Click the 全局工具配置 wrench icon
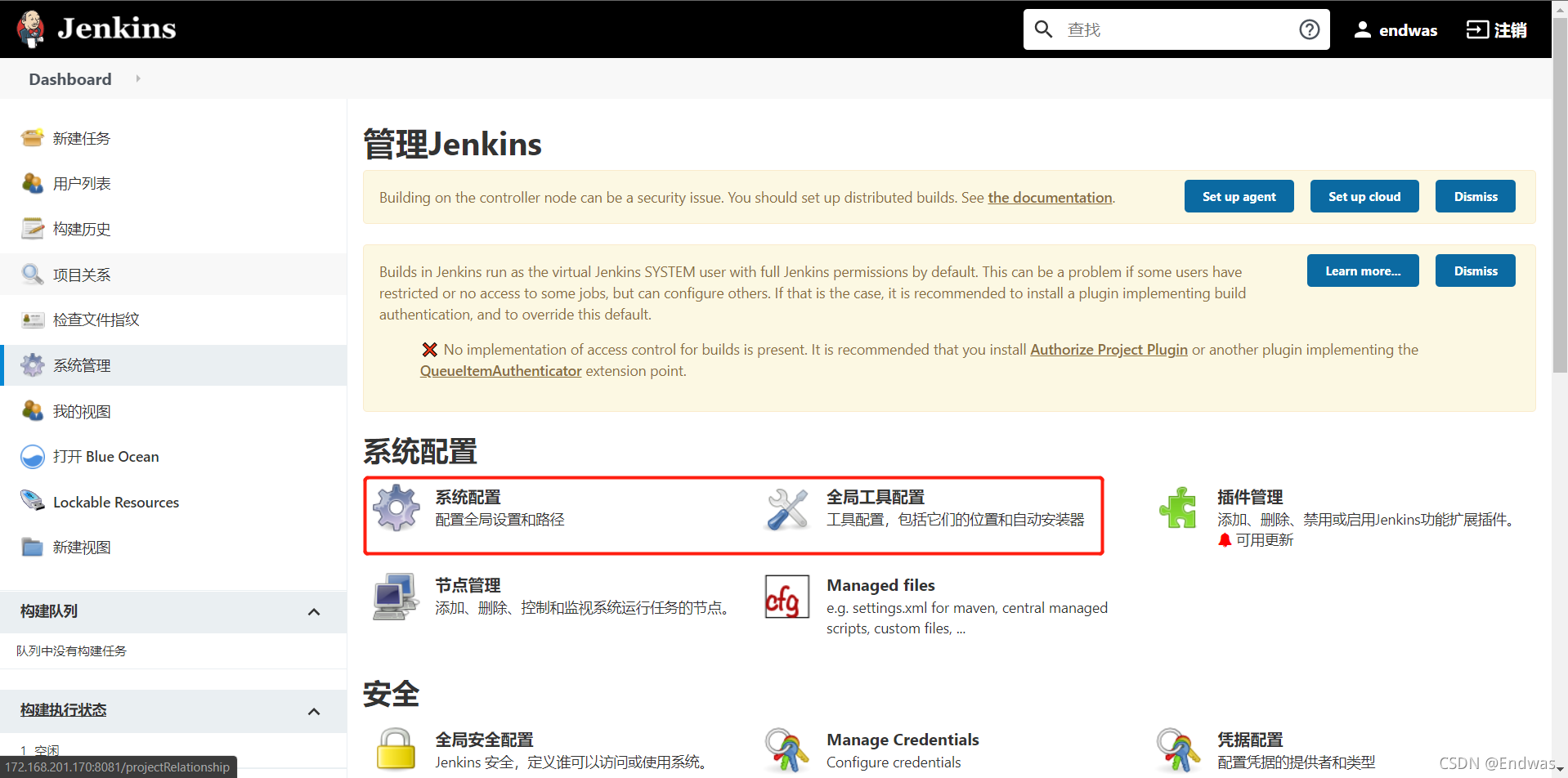Viewport: 1568px width, 778px height. click(788, 508)
